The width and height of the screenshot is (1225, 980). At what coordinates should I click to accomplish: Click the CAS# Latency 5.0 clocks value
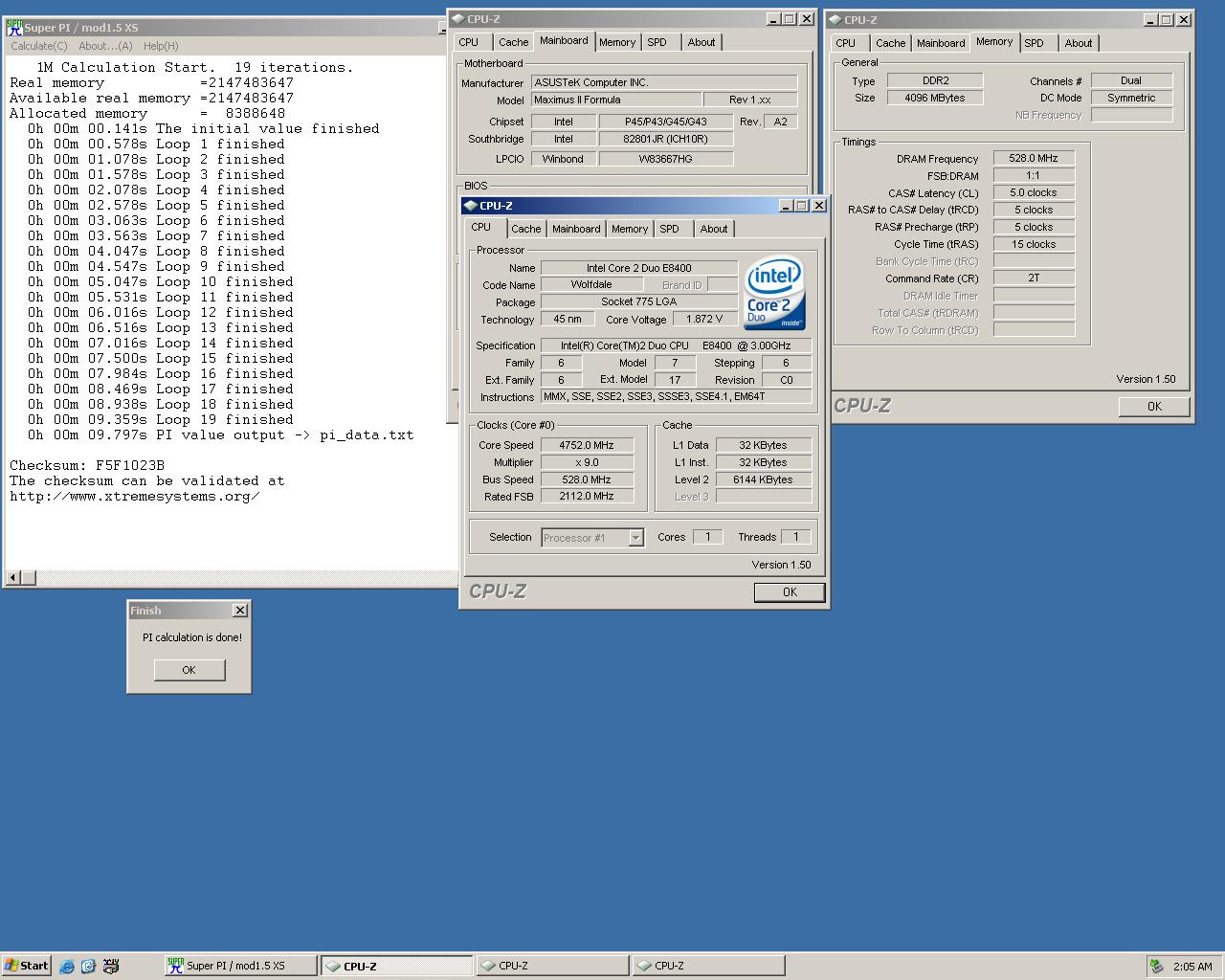[x=1034, y=192]
